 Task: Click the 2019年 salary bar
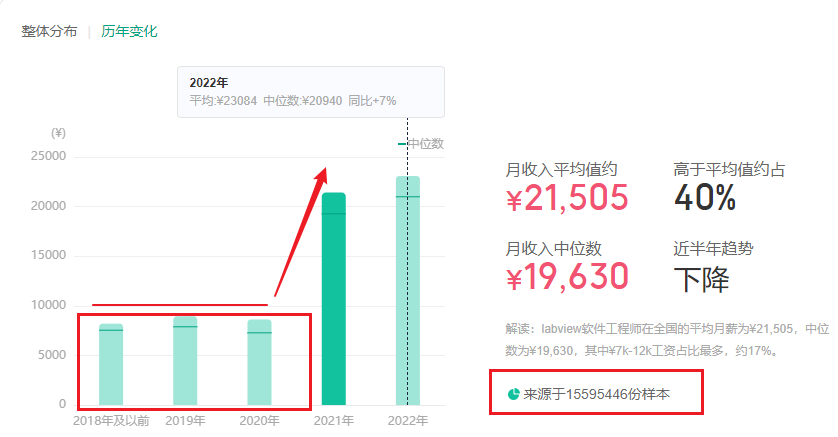coord(185,361)
